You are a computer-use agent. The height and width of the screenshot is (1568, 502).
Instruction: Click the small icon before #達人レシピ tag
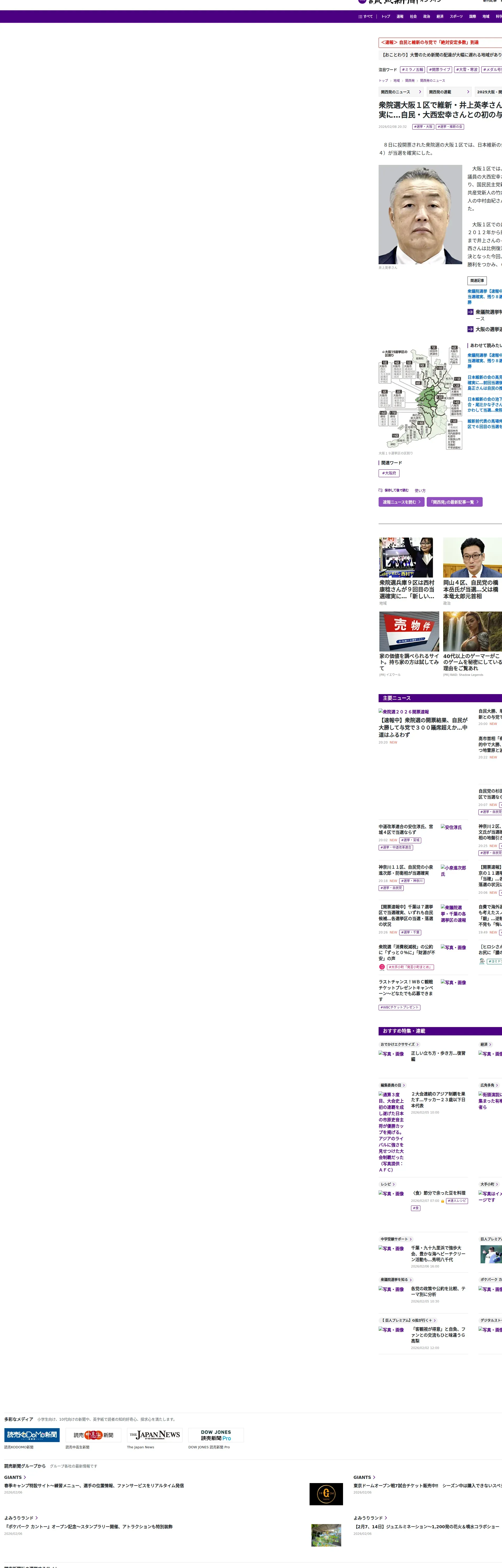tap(443, 1201)
